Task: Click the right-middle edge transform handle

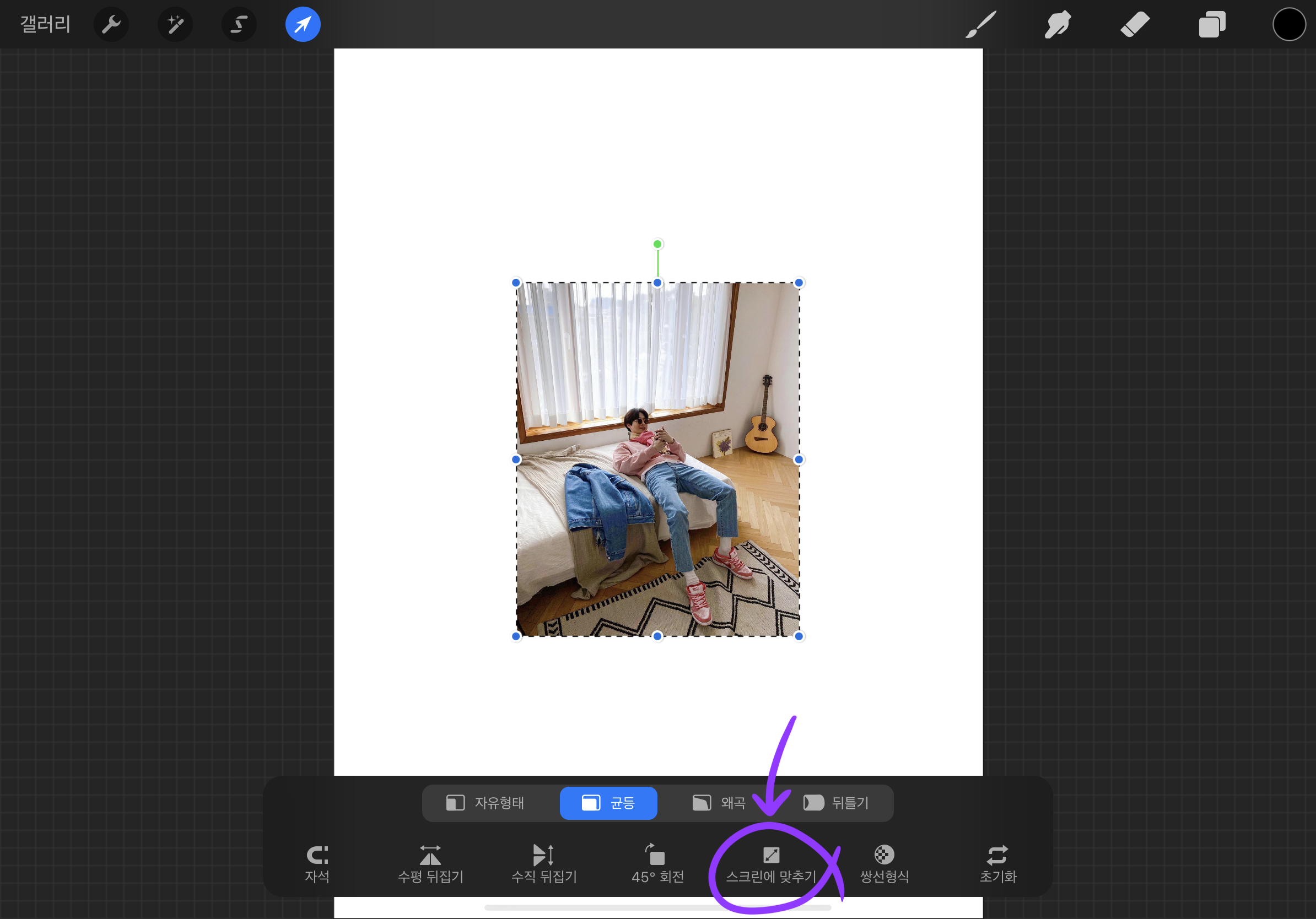Action: (799, 459)
